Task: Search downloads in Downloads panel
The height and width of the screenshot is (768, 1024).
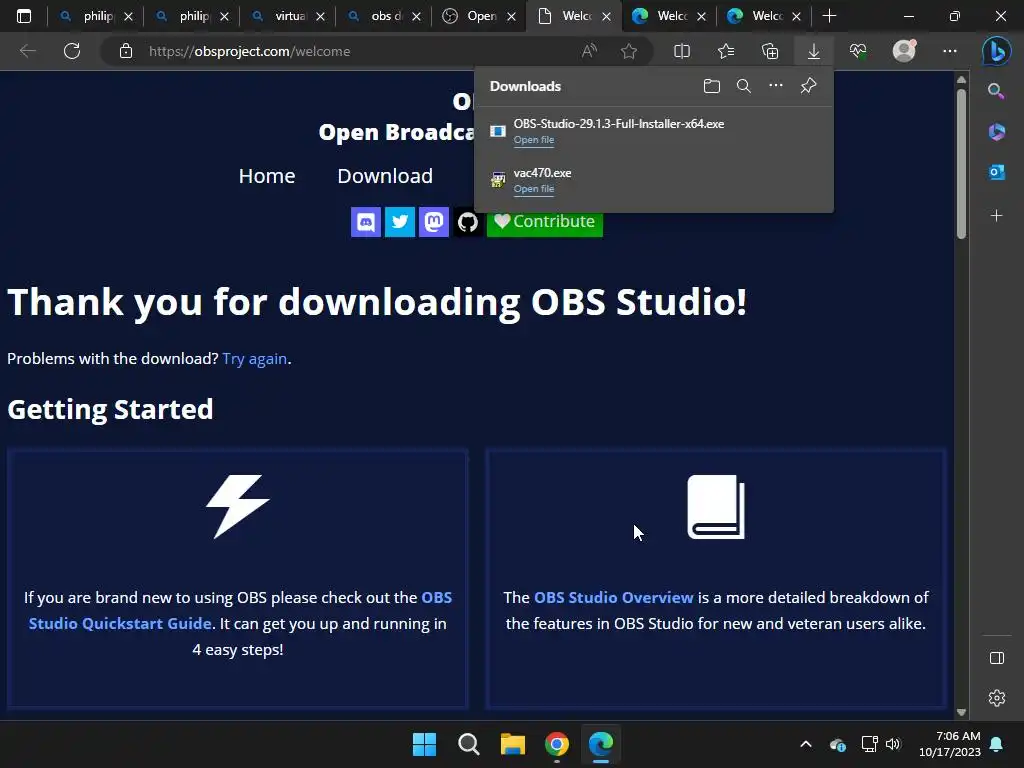Action: 743,86
